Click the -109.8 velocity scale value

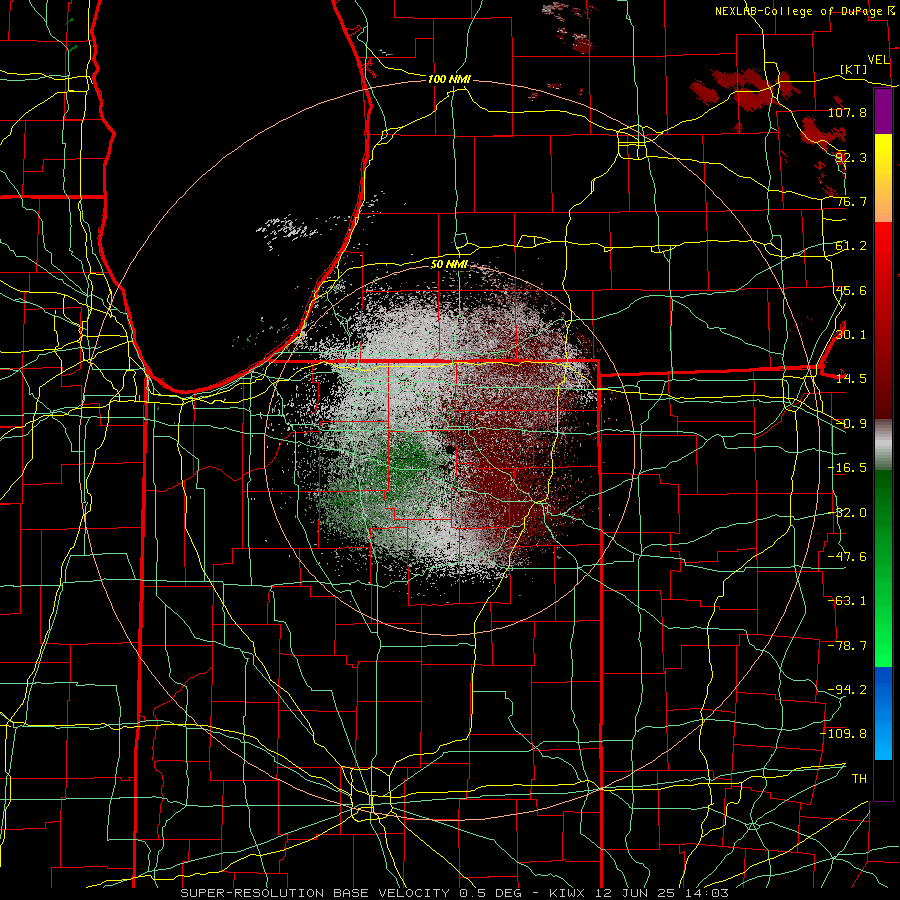click(x=844, y=734)
